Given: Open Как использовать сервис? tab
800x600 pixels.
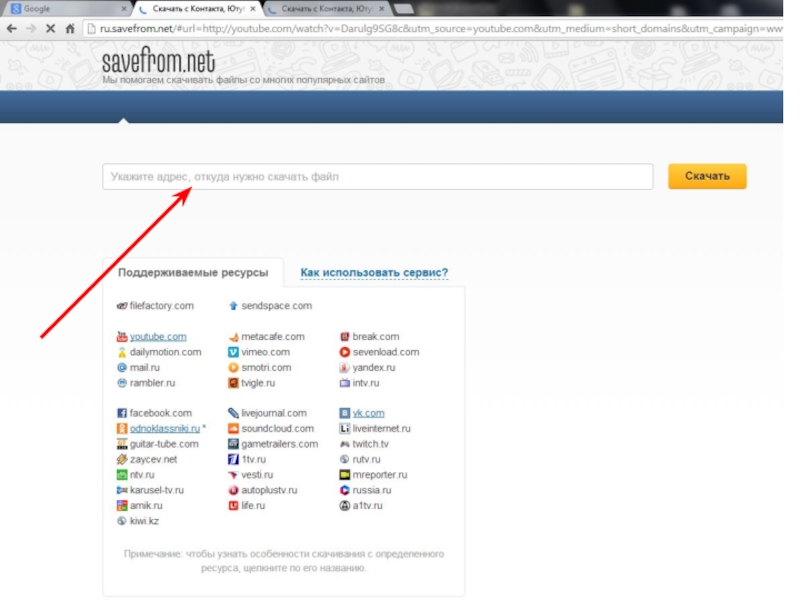Looking at the screenshot, I should pos(374,272).
